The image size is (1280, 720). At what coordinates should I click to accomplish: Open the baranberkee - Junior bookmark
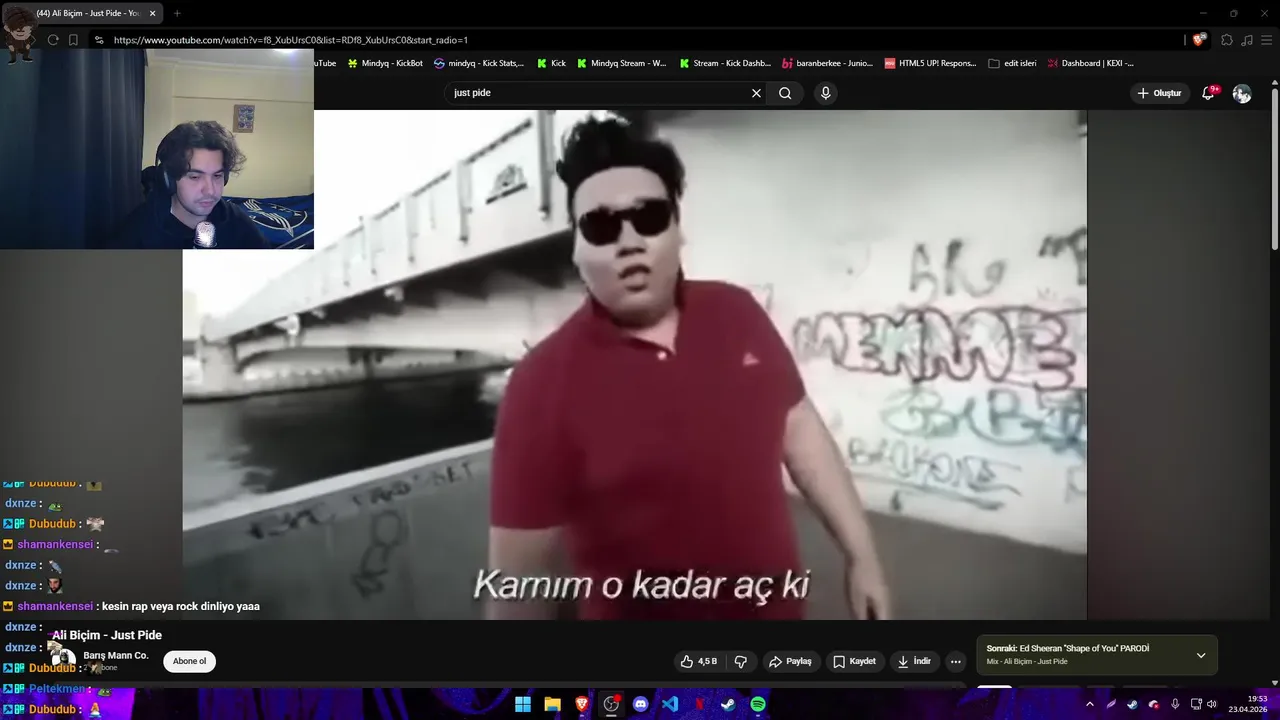[x=827, y=63]
